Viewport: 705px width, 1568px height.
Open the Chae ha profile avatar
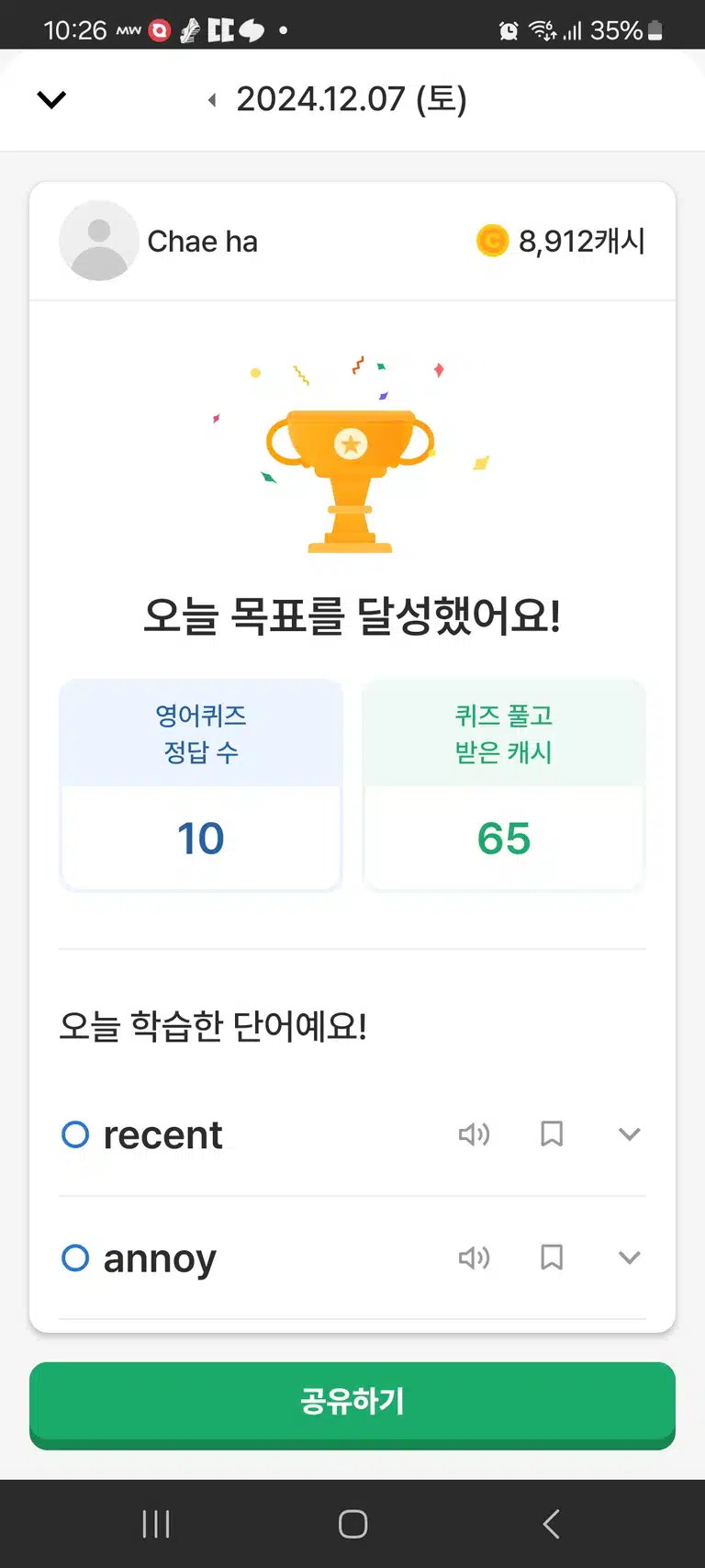pos(99,241)
